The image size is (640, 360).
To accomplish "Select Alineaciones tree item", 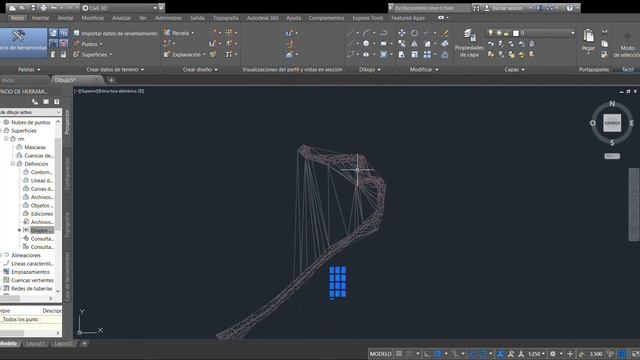I will pyautogui.click(x=26, y=256).
